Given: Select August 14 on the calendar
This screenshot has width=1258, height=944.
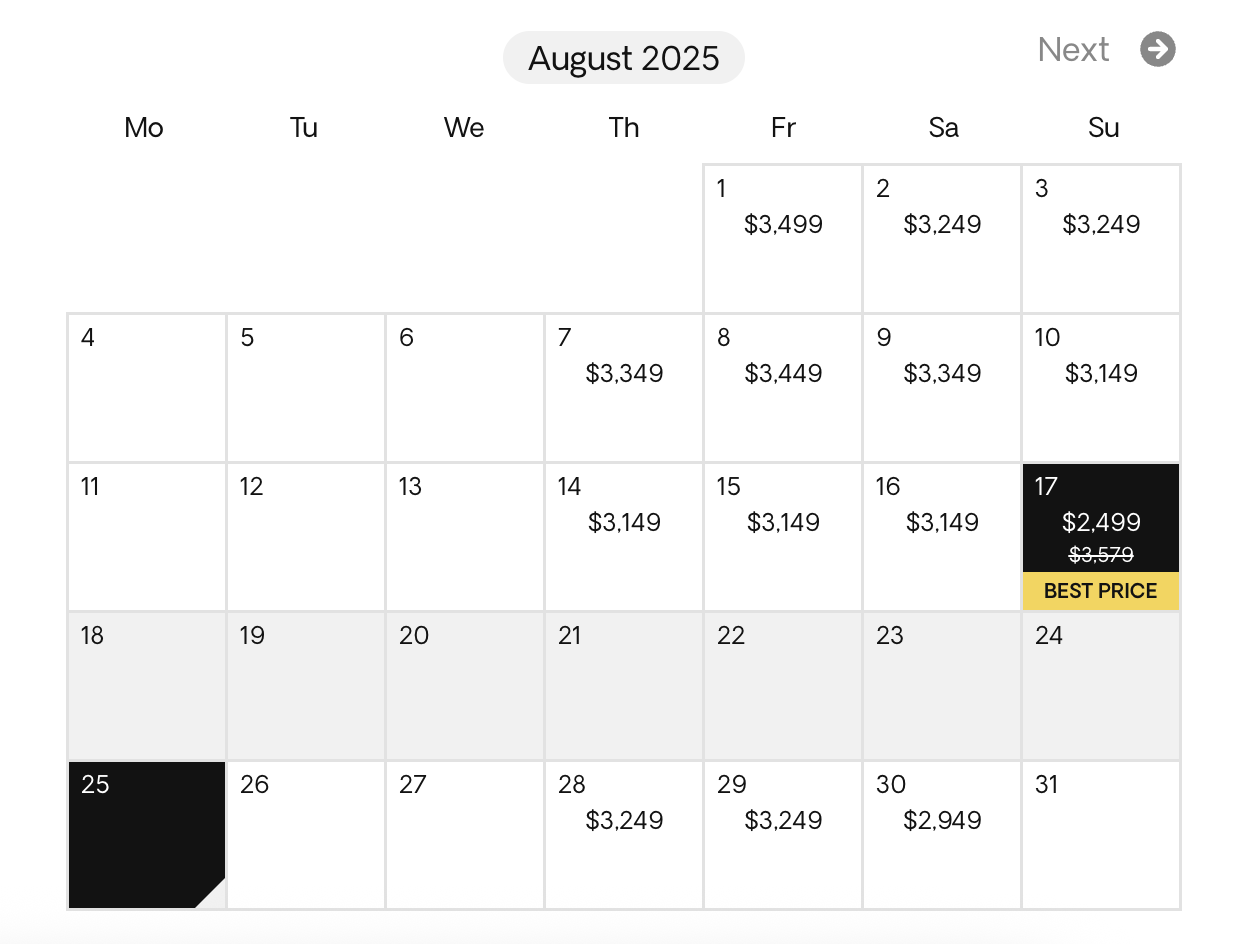Looking at the screenshot, I should point(624,537).
